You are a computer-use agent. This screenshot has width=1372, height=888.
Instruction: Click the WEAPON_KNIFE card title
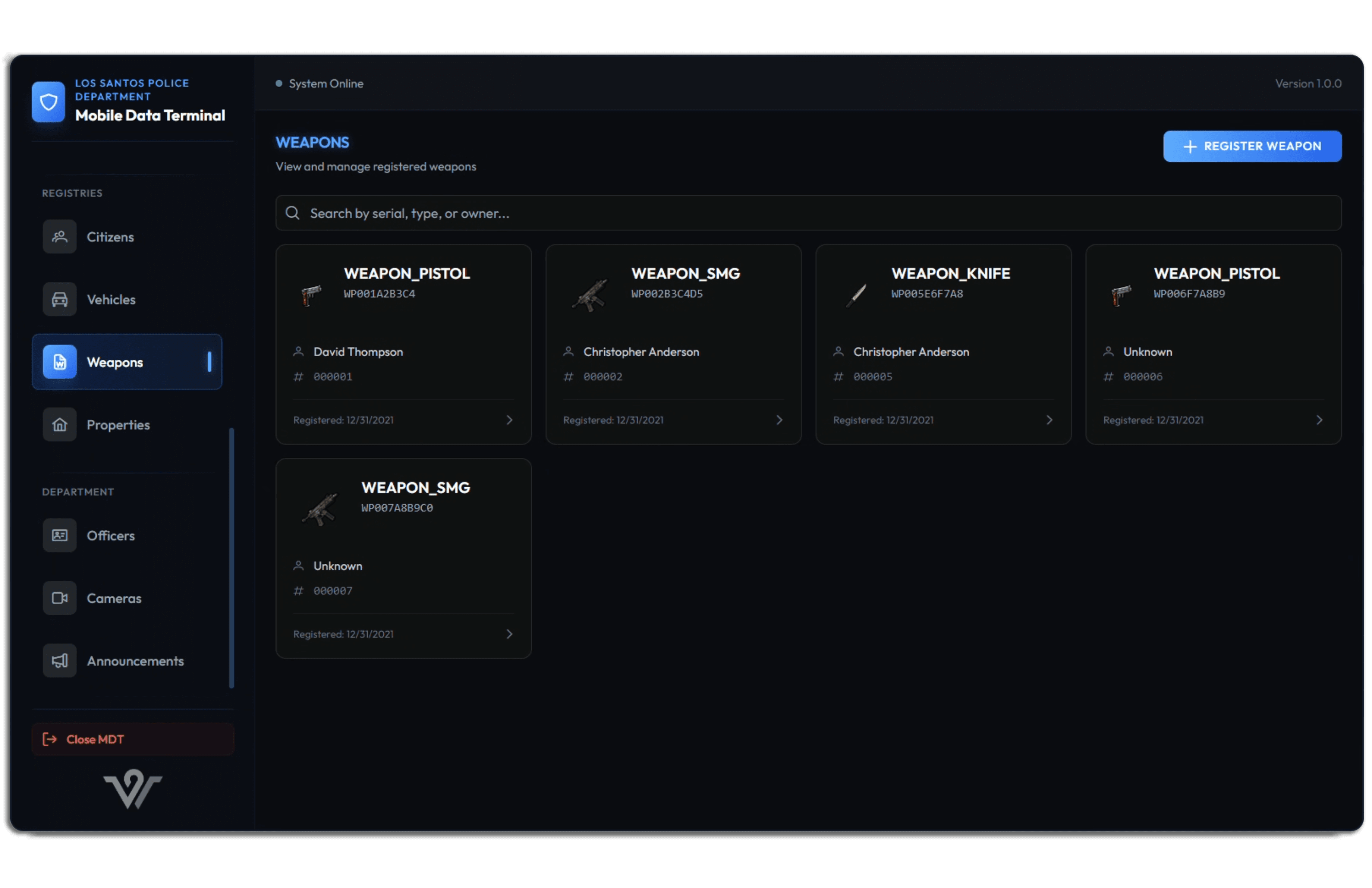pyautogui.click(x=951, y=274)
